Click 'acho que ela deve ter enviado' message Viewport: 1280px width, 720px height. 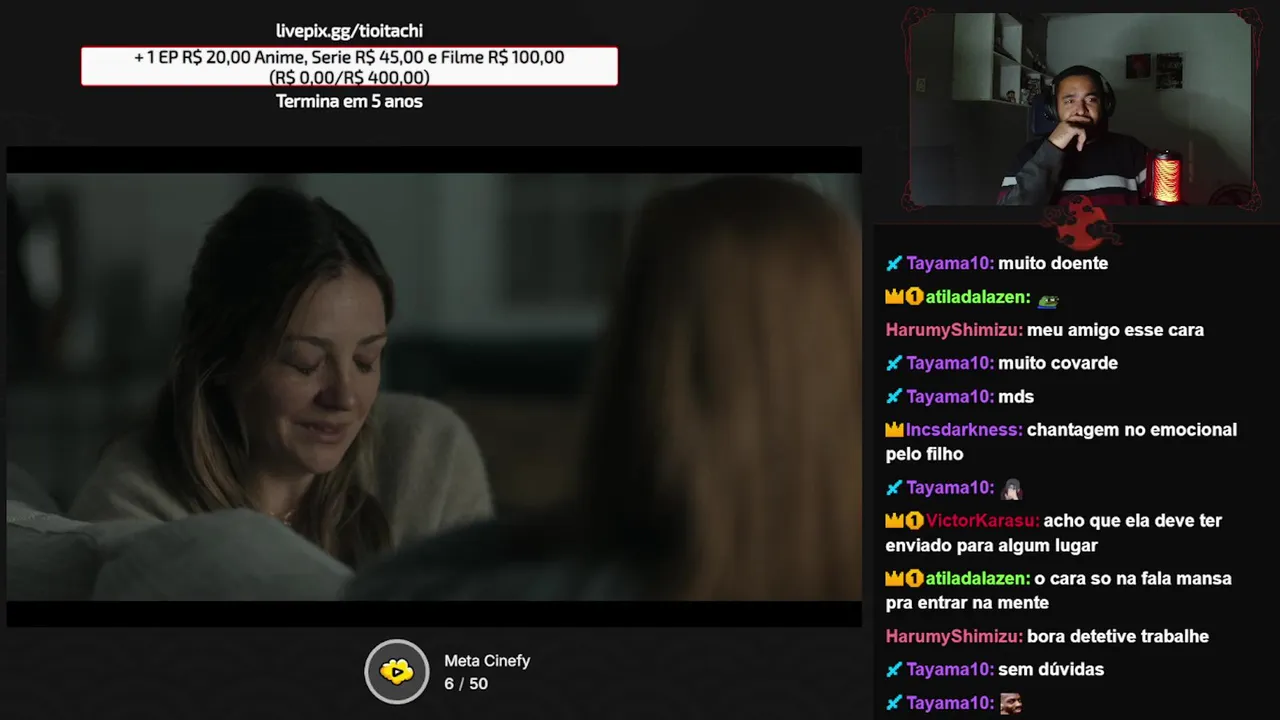[x=1054, y=533]
